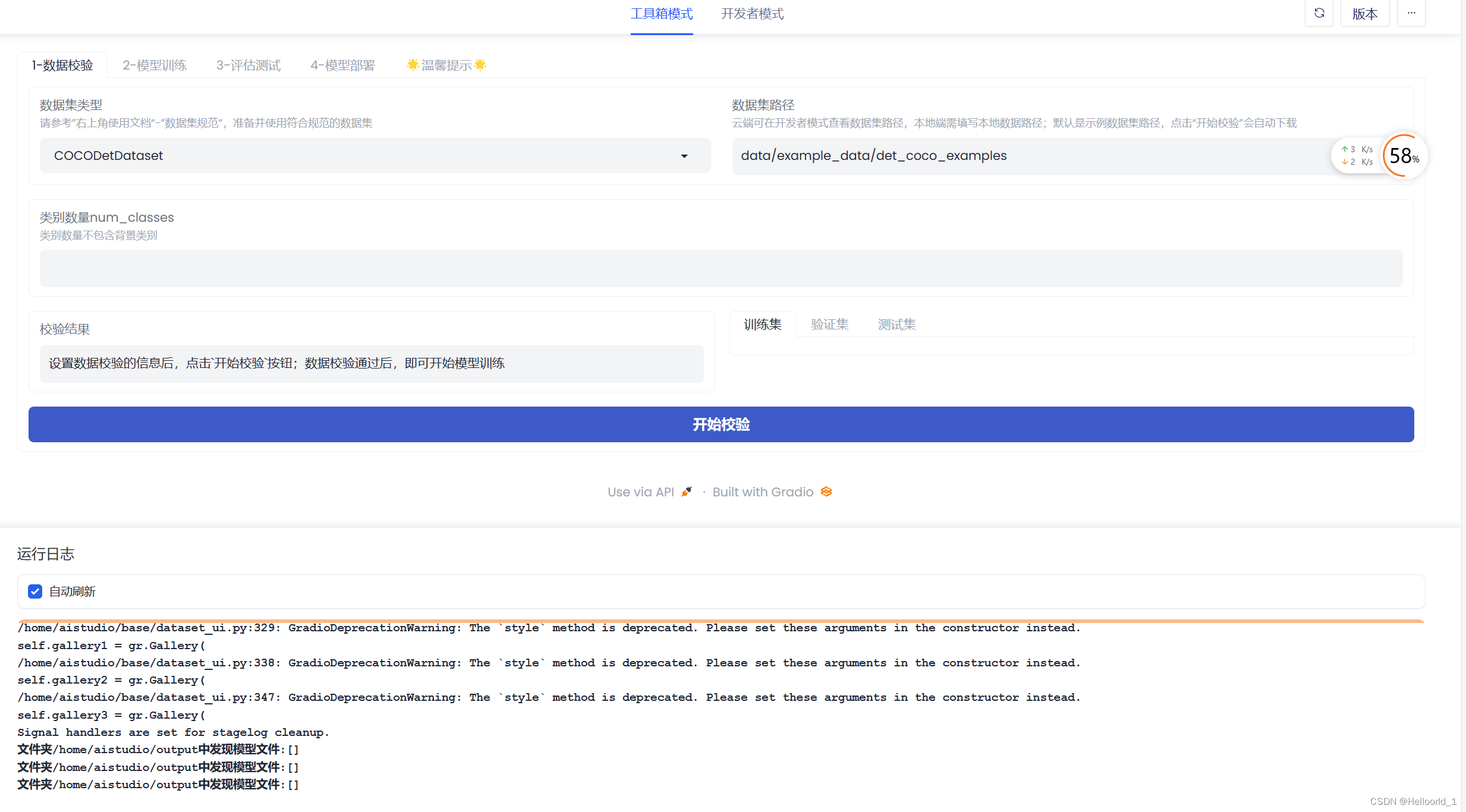Switch to the 开发者模式 tab
The width and height of the screenshot is (1466, 812).
point(752,14)
